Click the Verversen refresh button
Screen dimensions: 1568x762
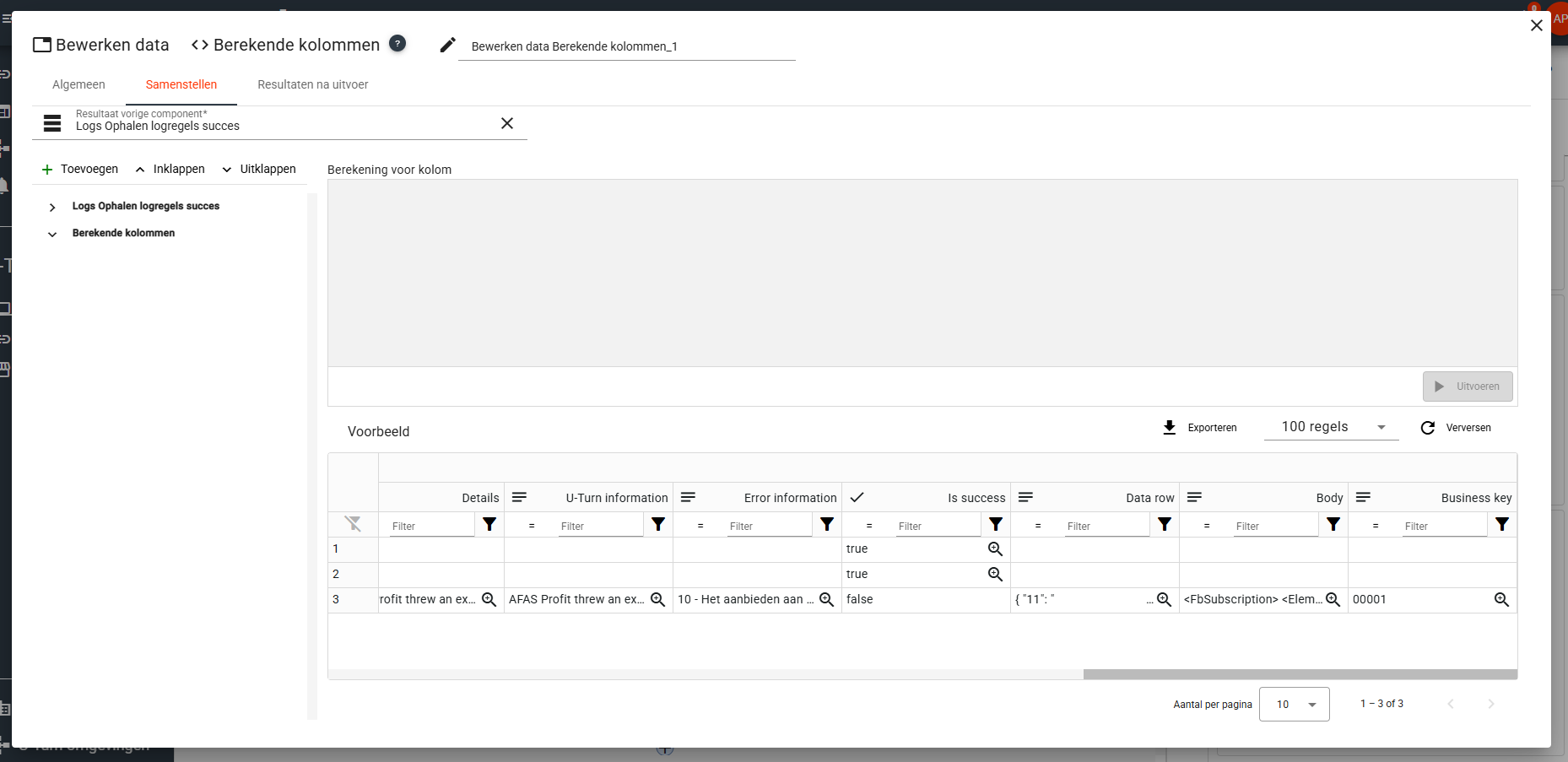click(x=1456, y=428)
